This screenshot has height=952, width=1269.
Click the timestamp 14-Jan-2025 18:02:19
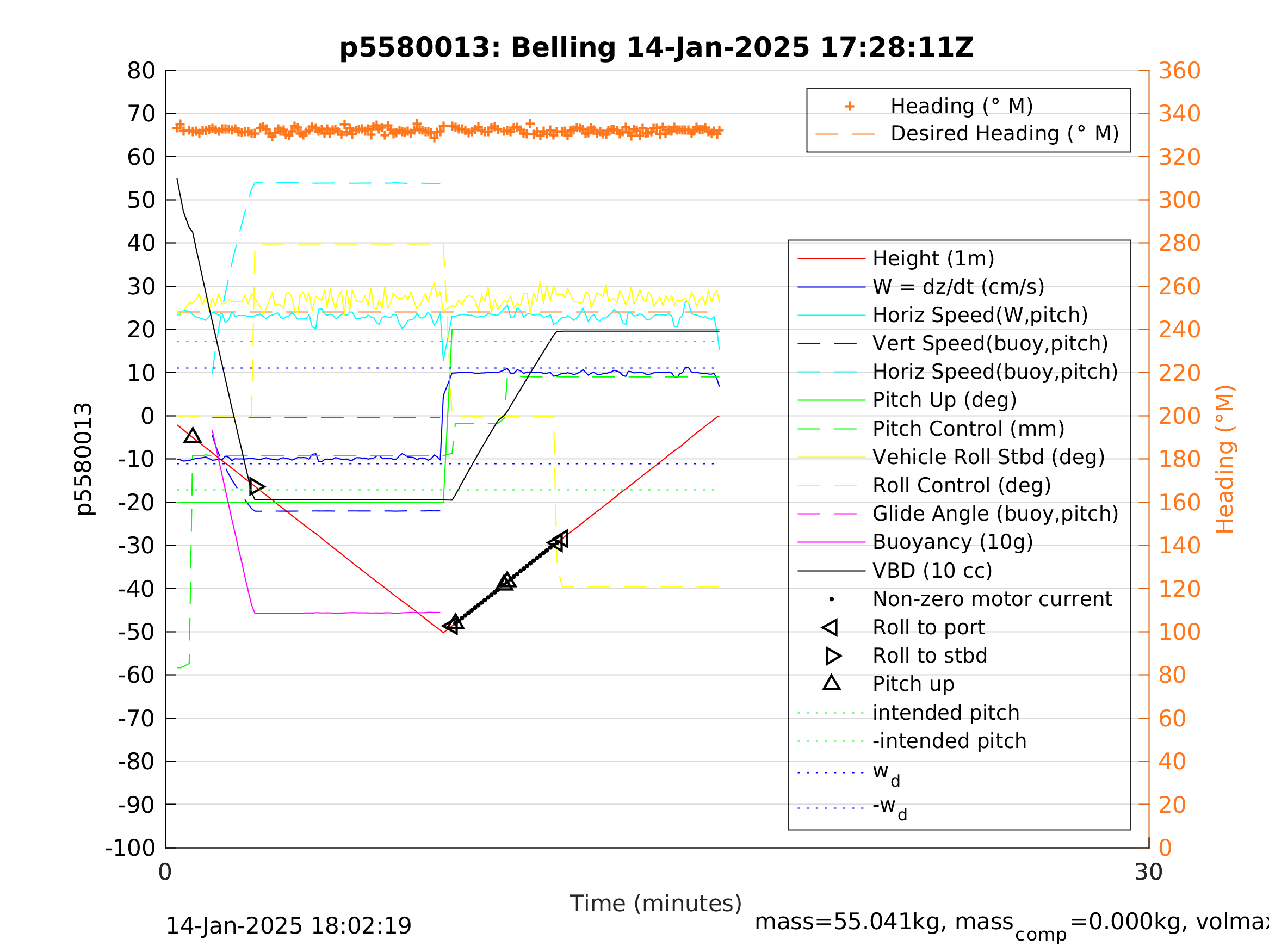[x=289, y=926]
